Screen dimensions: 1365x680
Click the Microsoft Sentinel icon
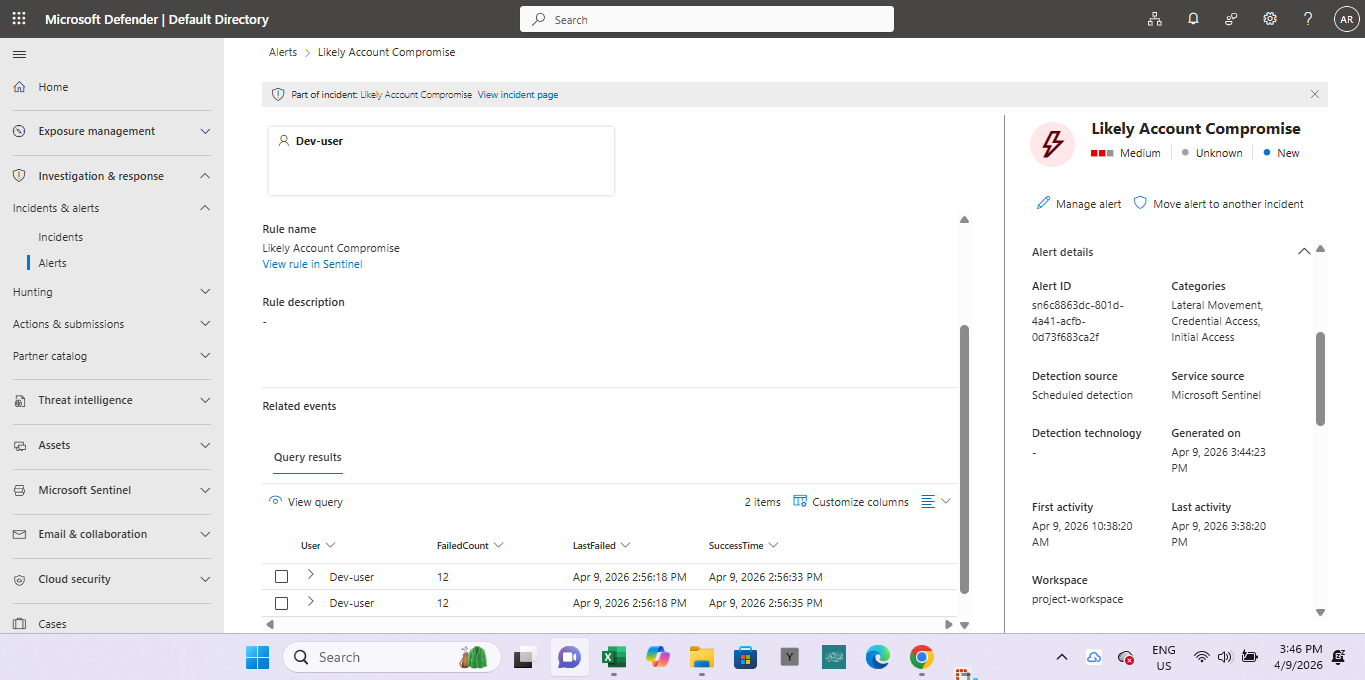[x=19, y=490]
